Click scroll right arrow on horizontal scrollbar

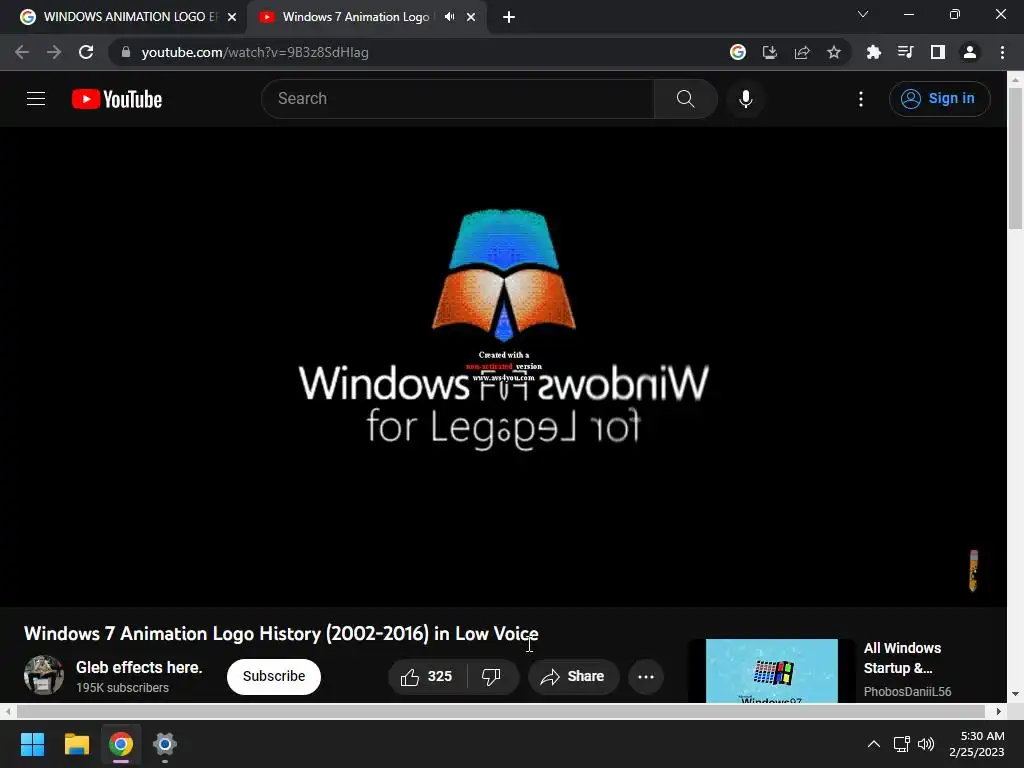(x=999, y=711)
